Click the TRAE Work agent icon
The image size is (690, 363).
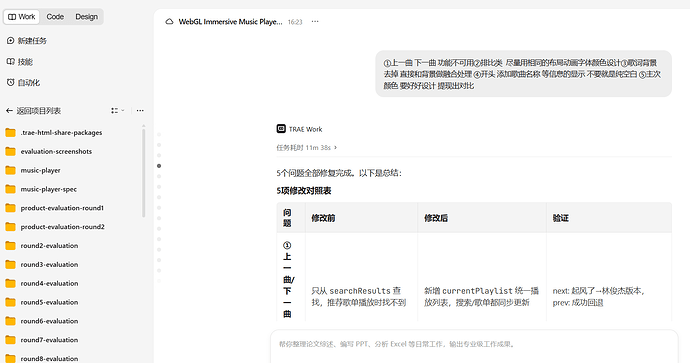281,129
